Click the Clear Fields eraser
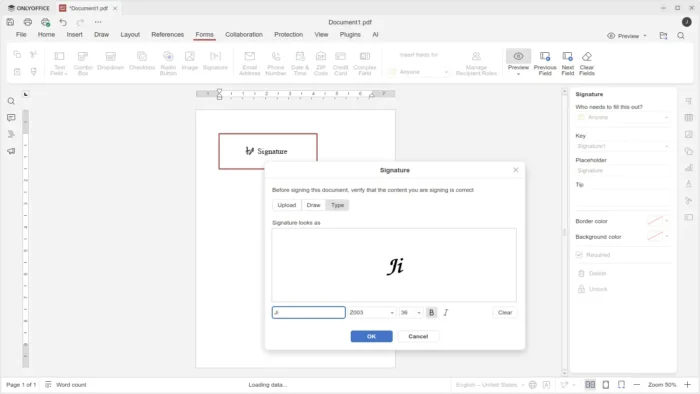The height and width of the screenshot is (394, 700). click(x=587, y=63)
